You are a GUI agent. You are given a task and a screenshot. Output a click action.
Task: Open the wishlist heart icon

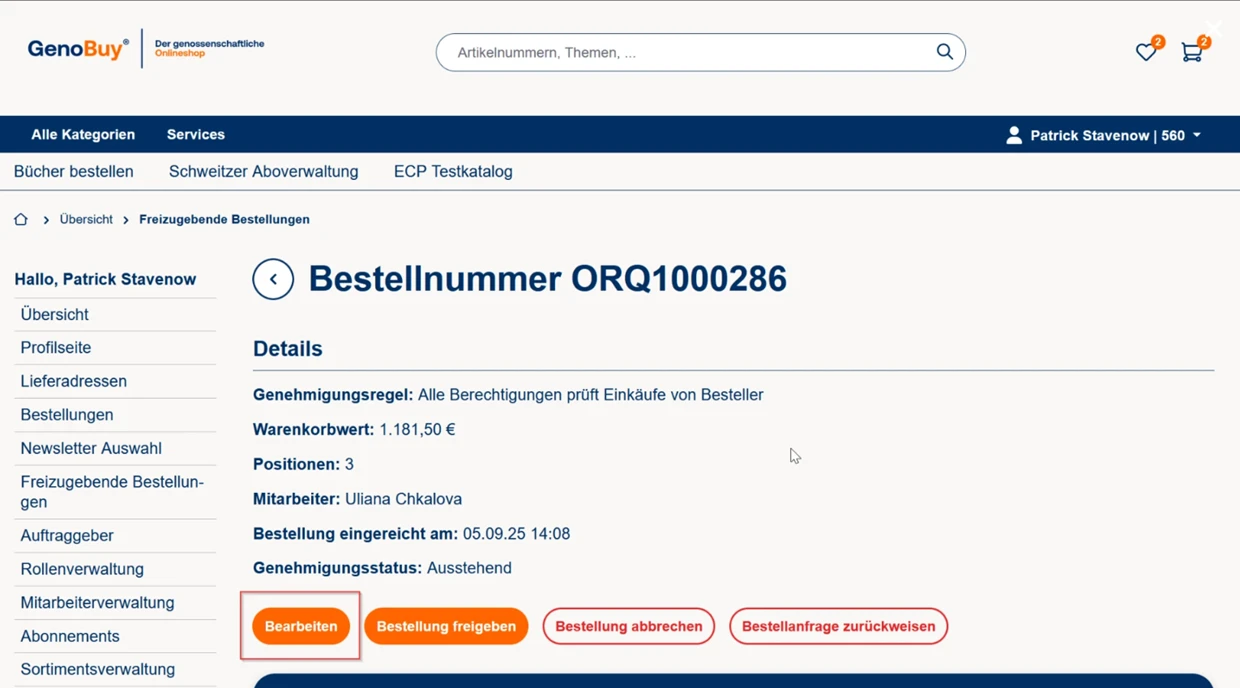coord(1146,52)
